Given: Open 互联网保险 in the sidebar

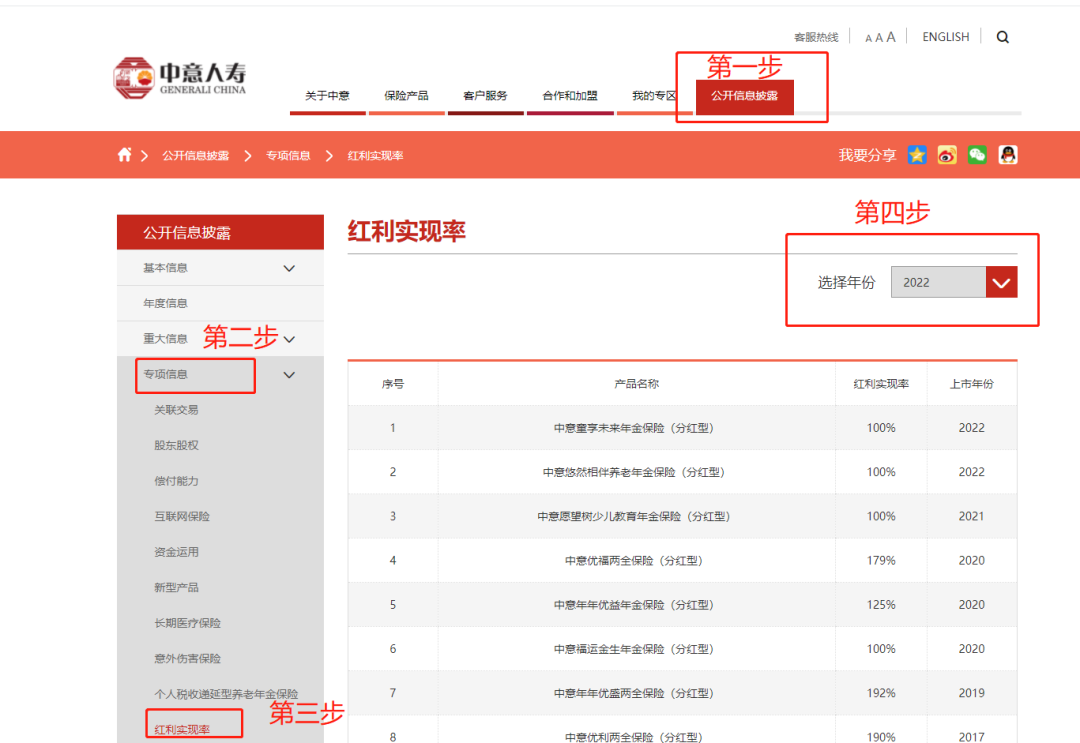Looking at the screenshot, I should [182, 516].
